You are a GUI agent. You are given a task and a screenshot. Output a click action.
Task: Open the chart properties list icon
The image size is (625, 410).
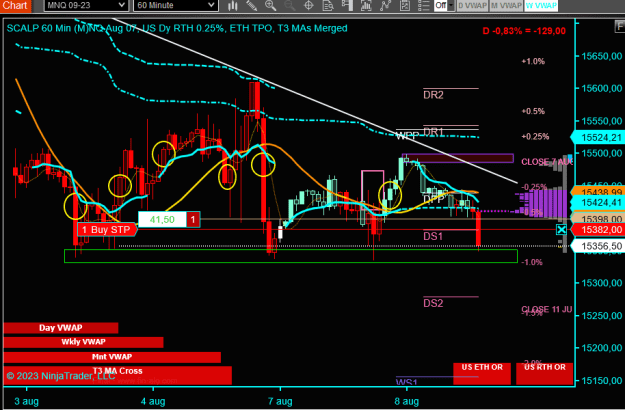pyautogui.click(x=423, y=6)
